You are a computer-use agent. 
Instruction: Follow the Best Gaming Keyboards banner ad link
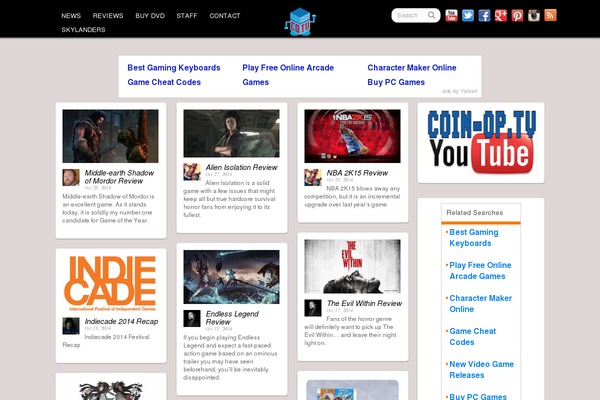[x=174, y=68]
